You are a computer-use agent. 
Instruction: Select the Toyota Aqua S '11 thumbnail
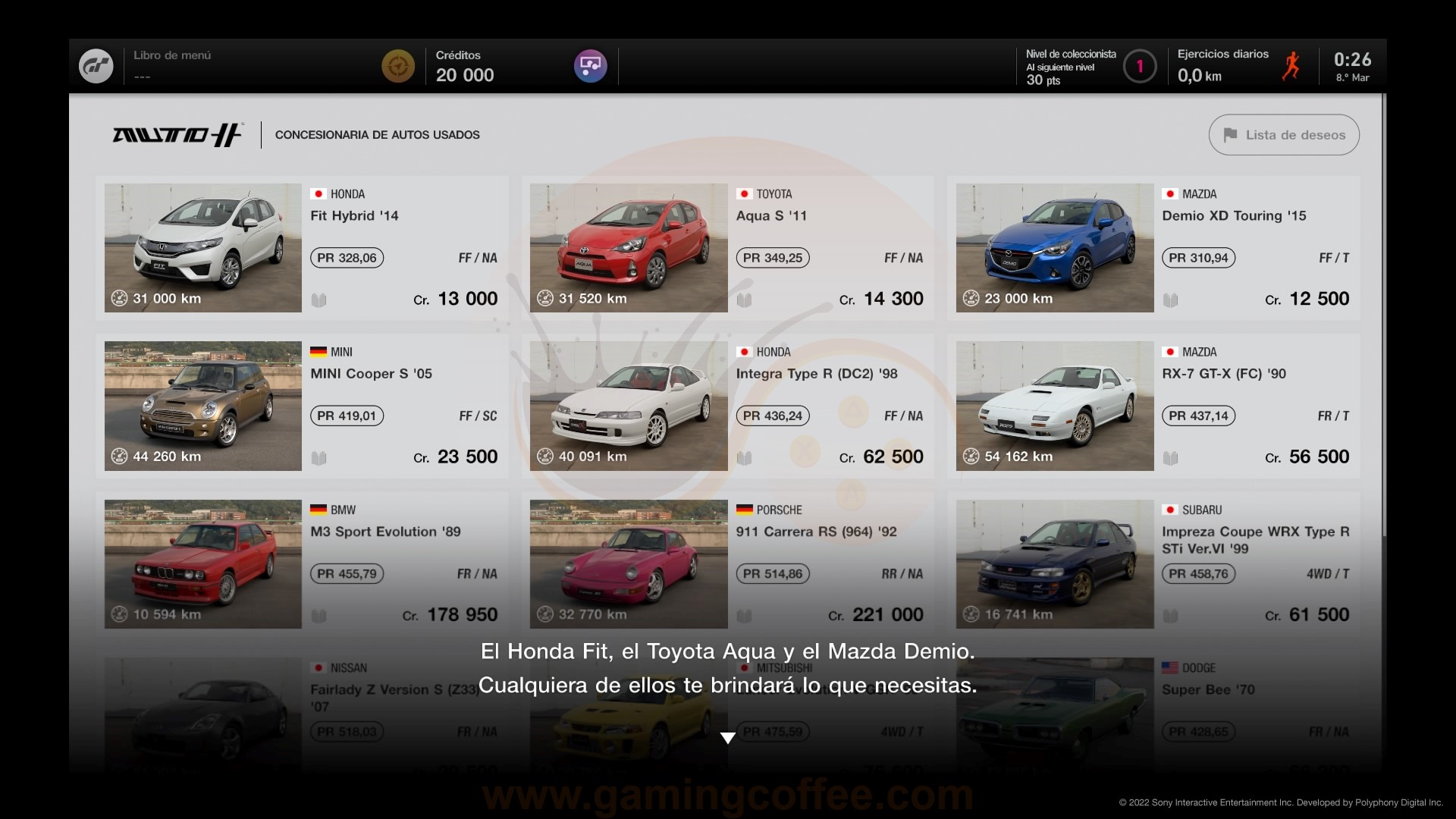click(x=629, y=248)
